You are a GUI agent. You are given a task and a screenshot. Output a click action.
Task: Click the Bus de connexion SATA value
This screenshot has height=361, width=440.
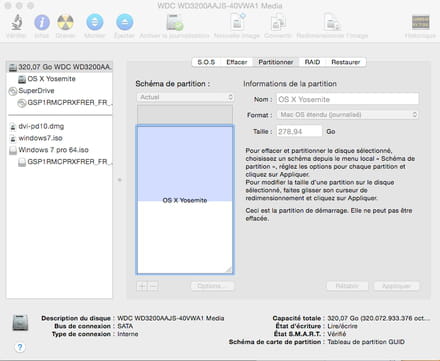click(125, 326)
